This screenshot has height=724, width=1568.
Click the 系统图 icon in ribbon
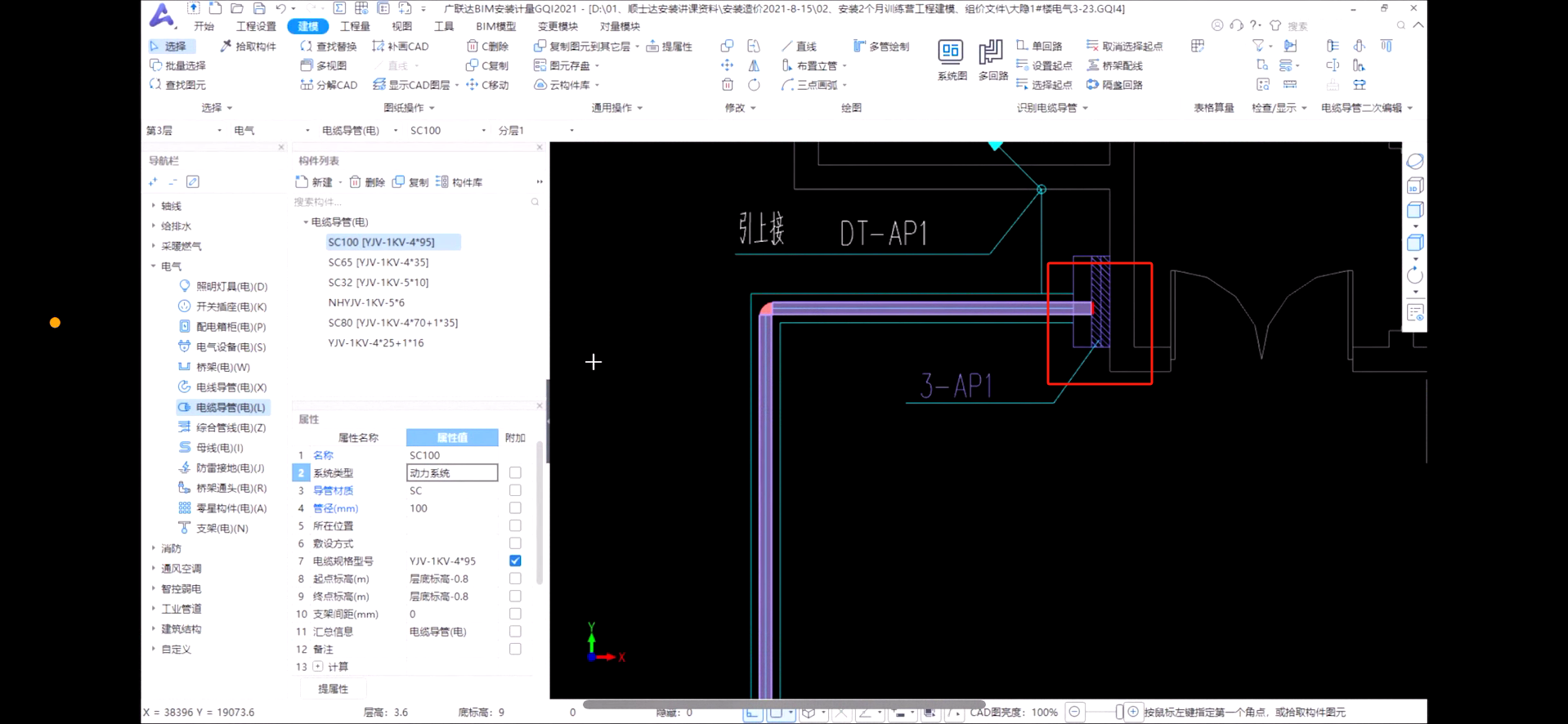tap(951, 60)
